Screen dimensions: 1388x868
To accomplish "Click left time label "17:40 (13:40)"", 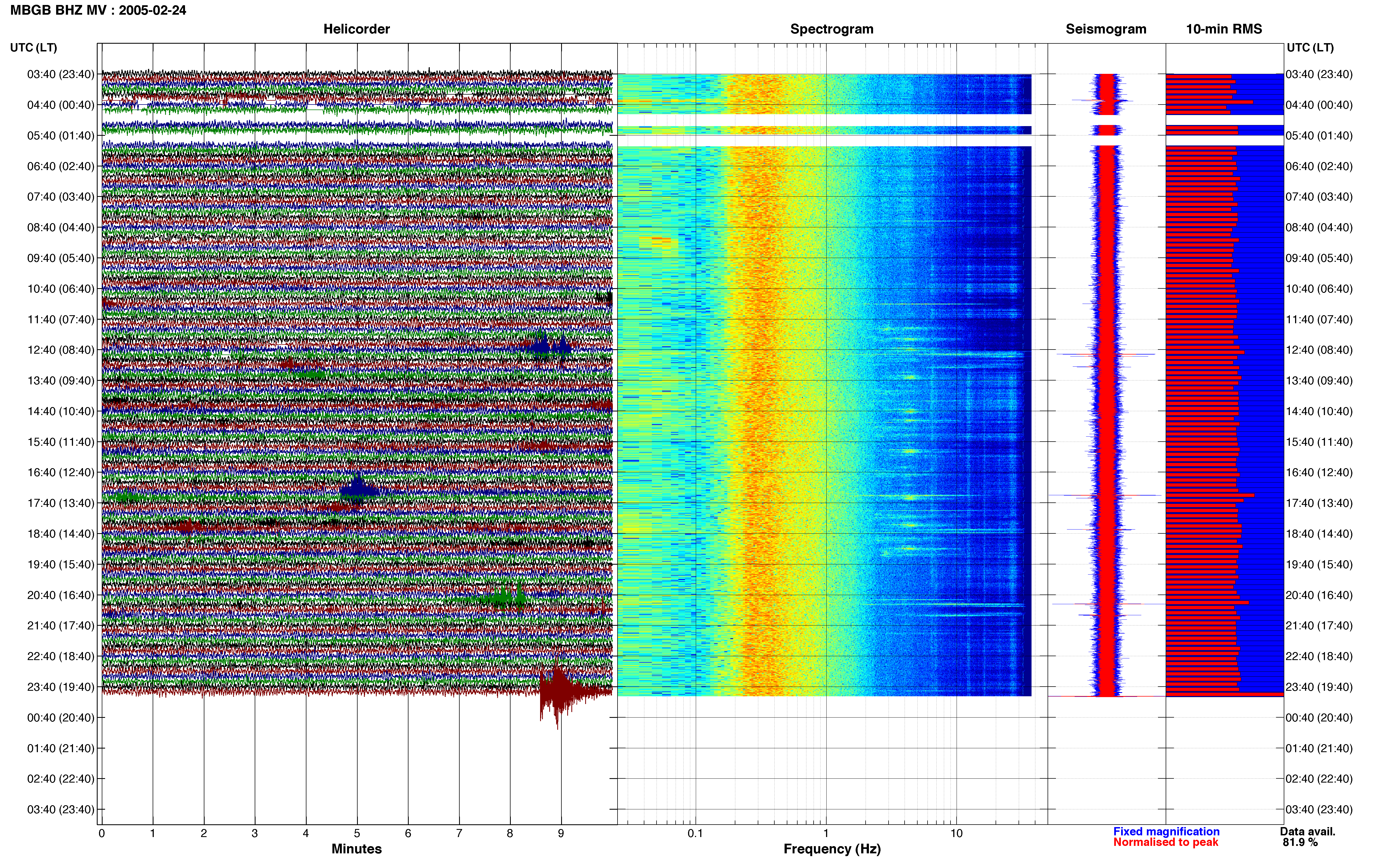I will [x=61, y=503].
